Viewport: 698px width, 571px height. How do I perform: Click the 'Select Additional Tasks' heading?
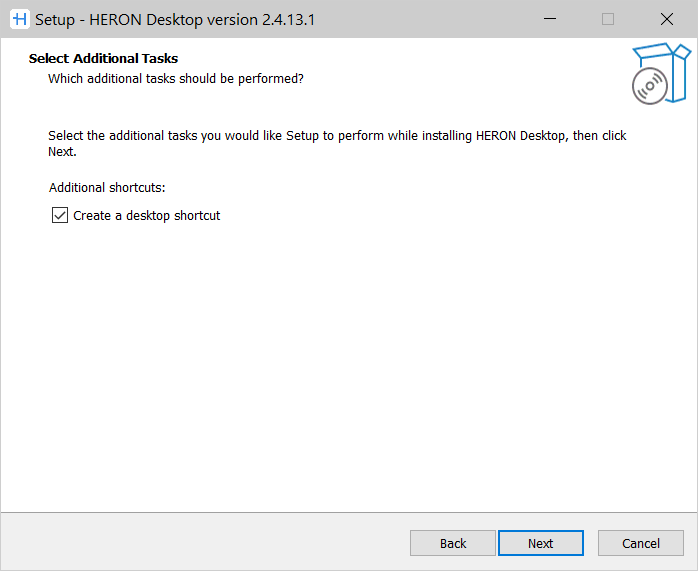click(x=103, y=59)
